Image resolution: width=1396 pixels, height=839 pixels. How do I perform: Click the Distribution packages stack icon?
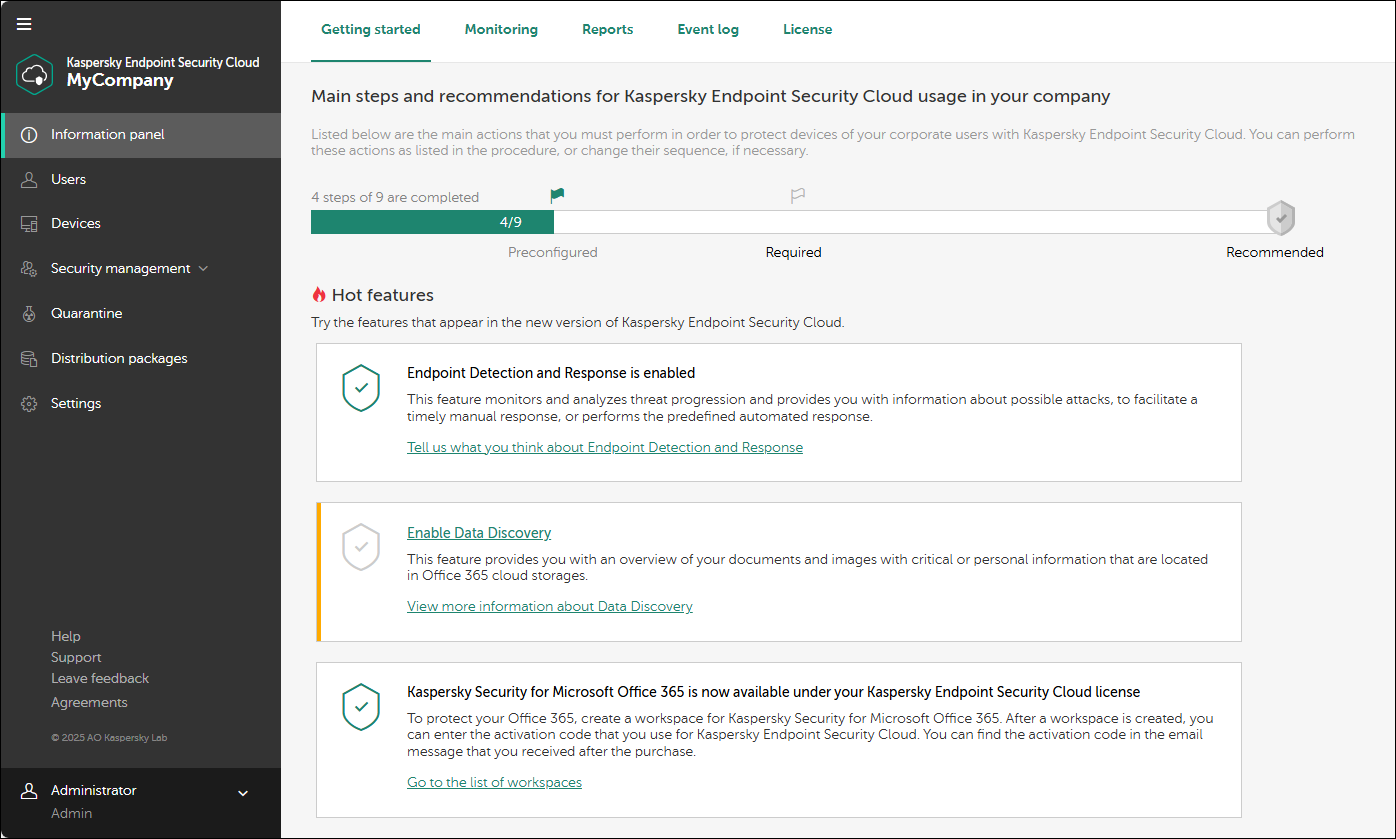(29, 359)
